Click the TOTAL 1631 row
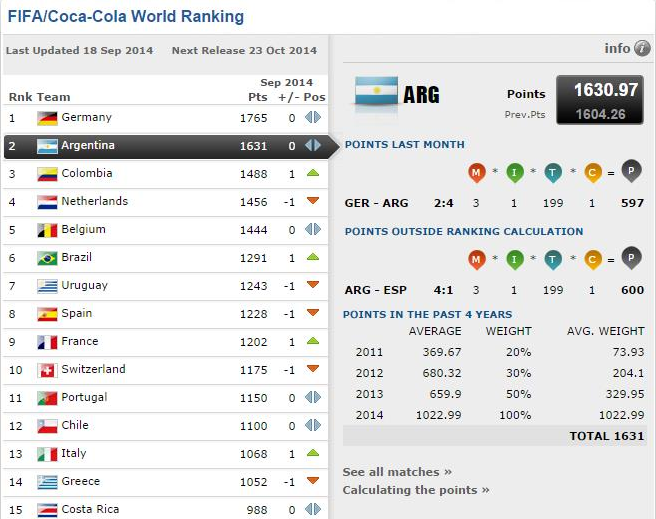The height and width of the screenshot is (519, 656). point(495,436)
